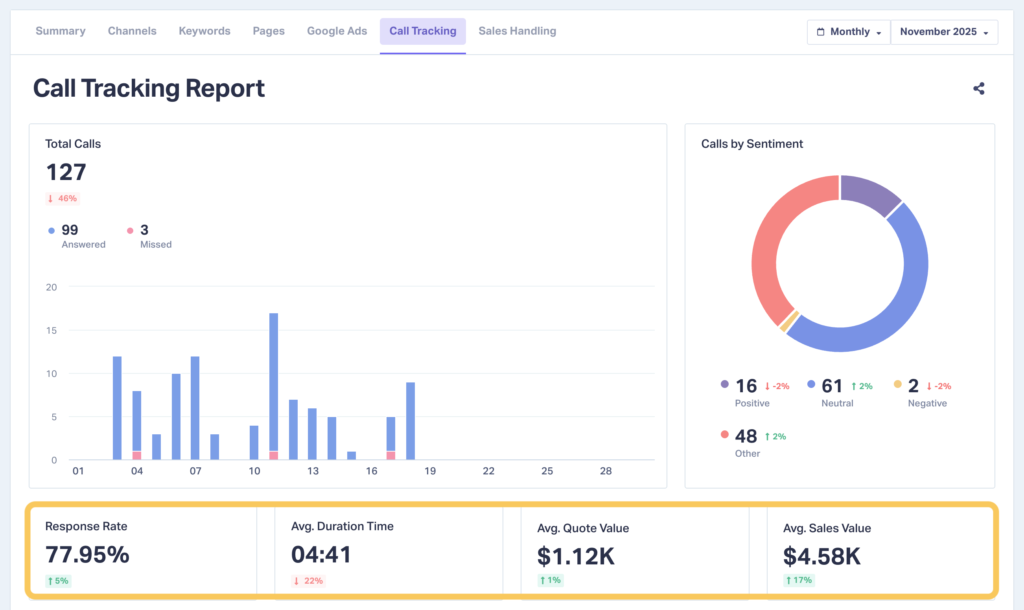The width and height of the screenshot is (1024, 610).
Task: Switch to the Summary tab
Action: pos(60,31)
